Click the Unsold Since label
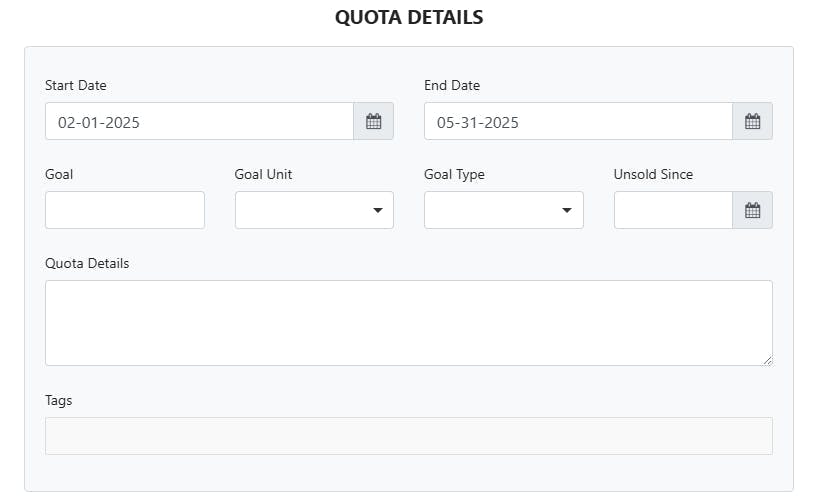822x501 pixels. [653, 174]
